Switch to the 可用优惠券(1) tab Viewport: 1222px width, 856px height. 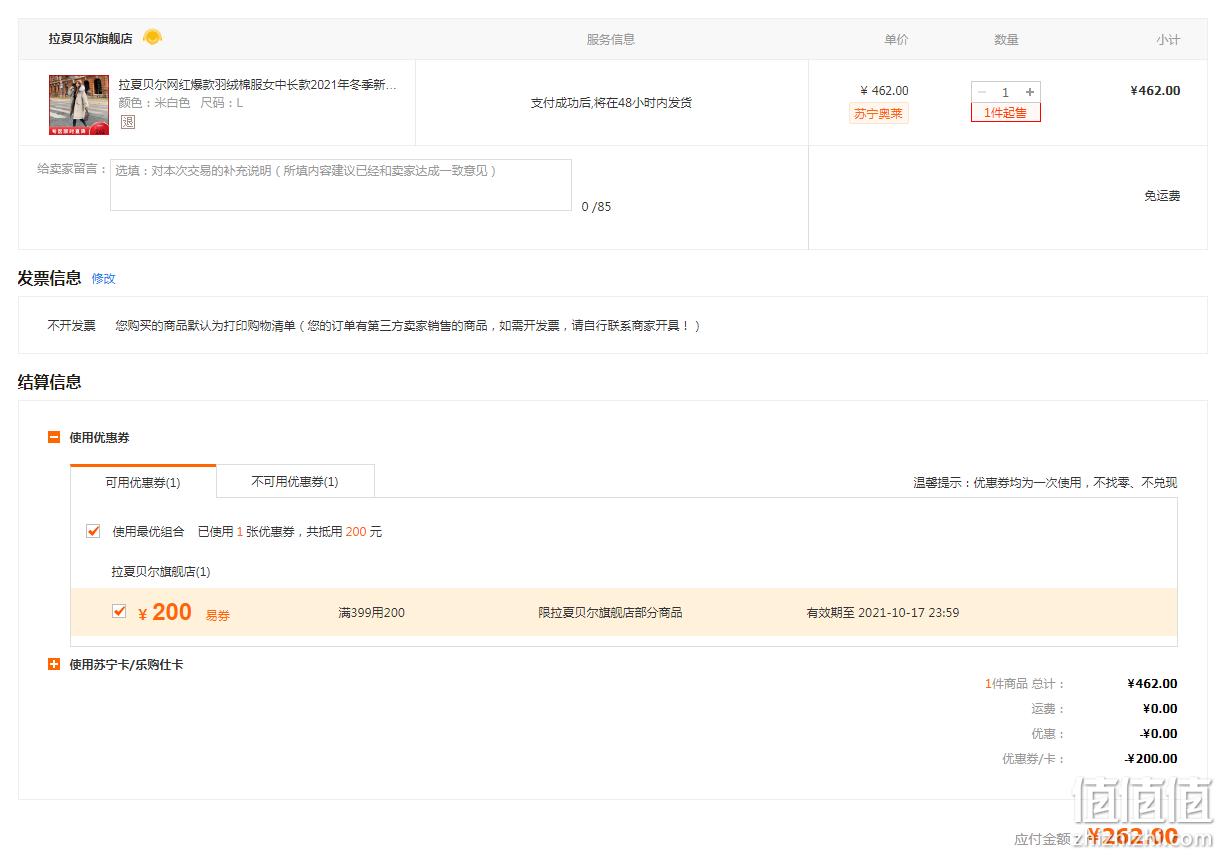pos(143,482)
